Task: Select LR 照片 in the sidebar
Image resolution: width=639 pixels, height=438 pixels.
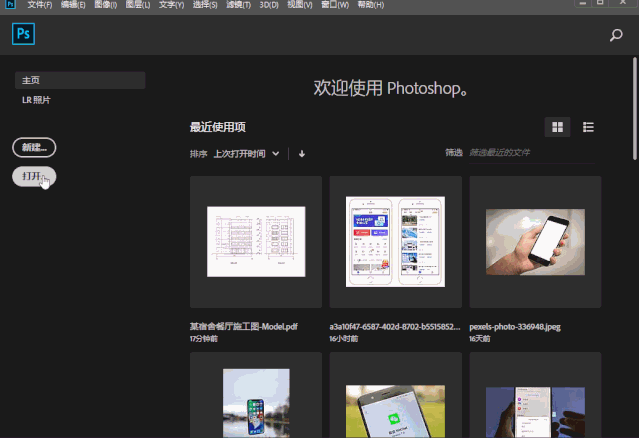Action: pyautogui.click(x=36, y=100)
